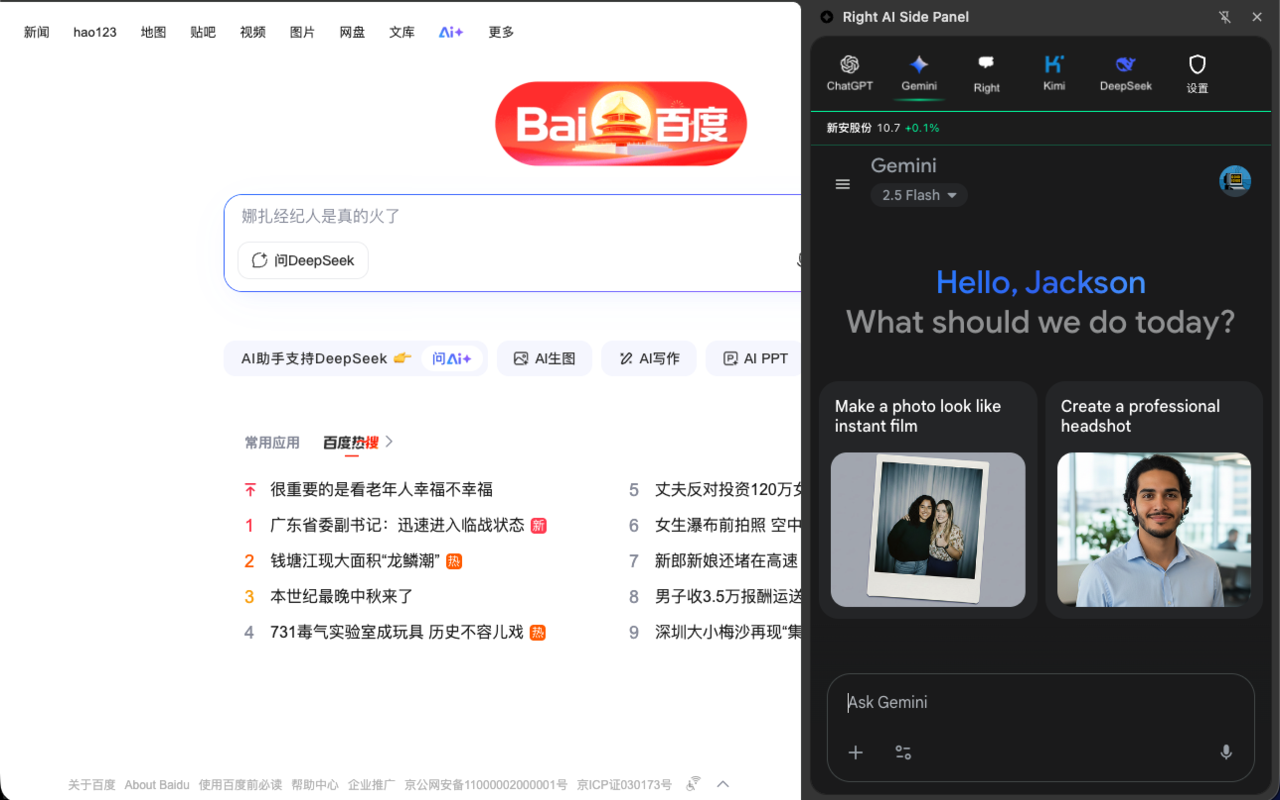Click the plus add-file icon in Gemini

coord(856,752)
